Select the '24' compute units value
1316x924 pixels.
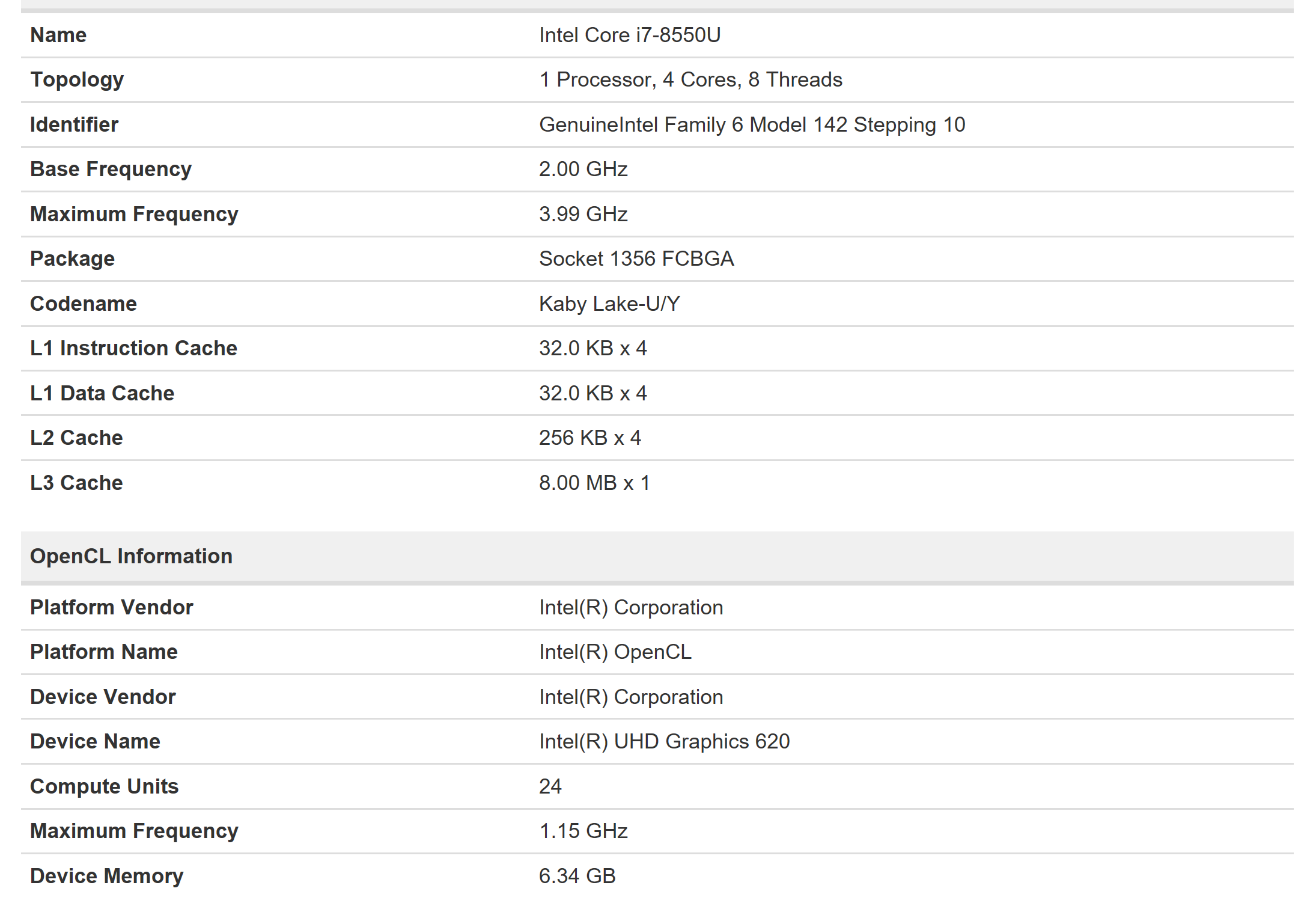(550, 786)
